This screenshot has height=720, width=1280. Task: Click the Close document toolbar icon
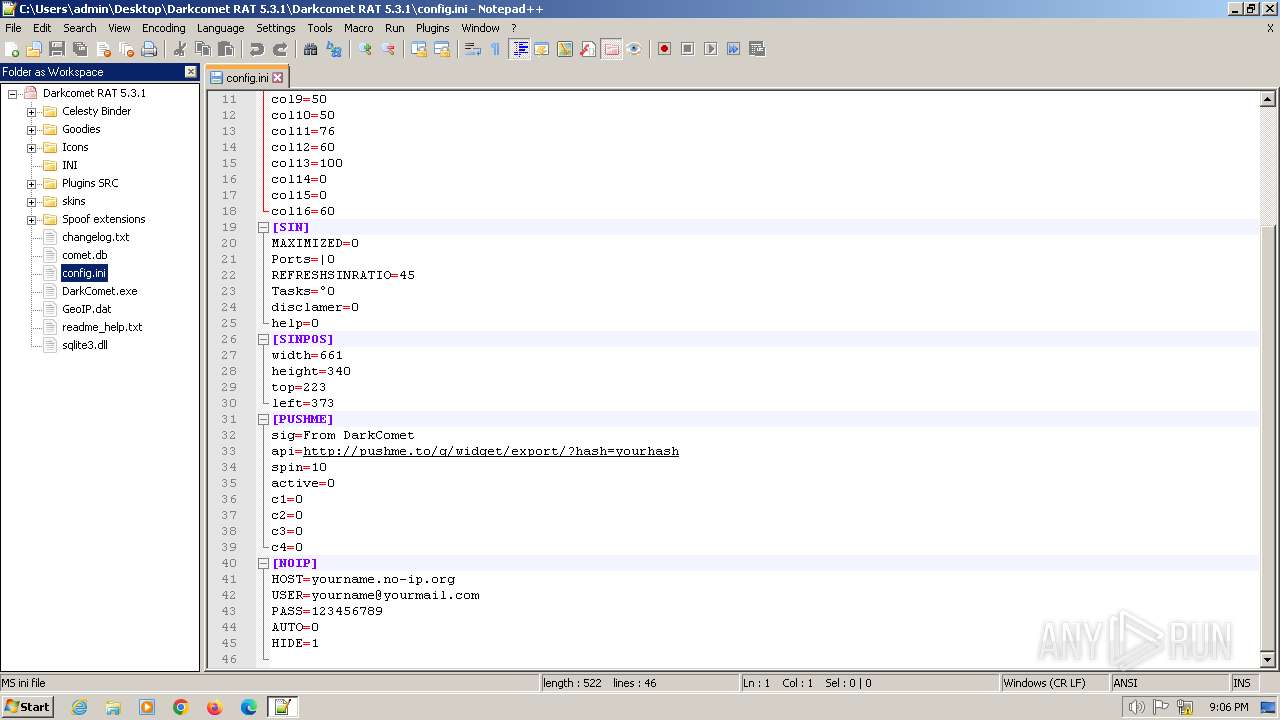coord(103,49)
